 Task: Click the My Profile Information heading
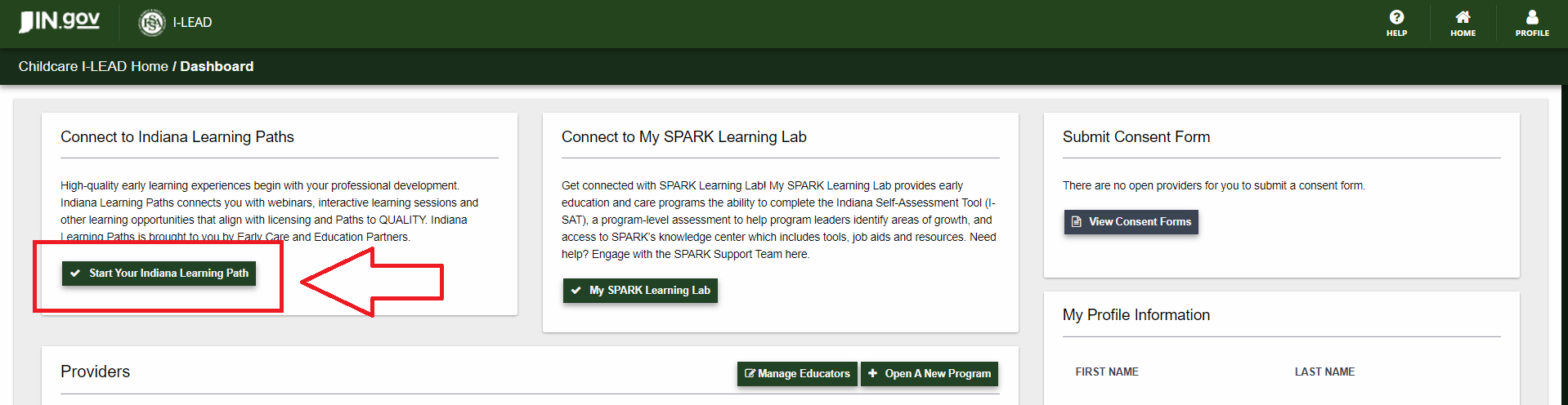[1136, 315]
